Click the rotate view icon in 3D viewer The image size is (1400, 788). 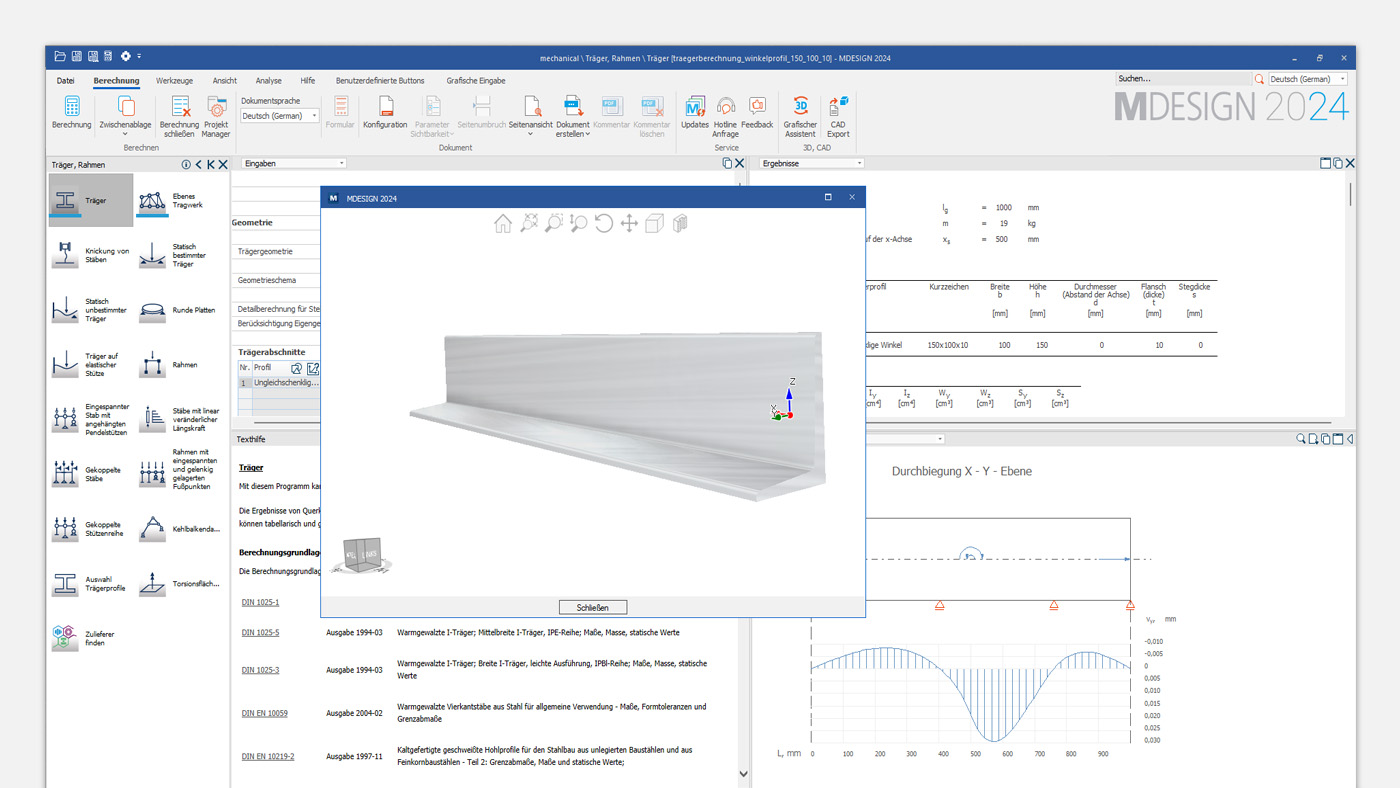[x=603, y=223]
